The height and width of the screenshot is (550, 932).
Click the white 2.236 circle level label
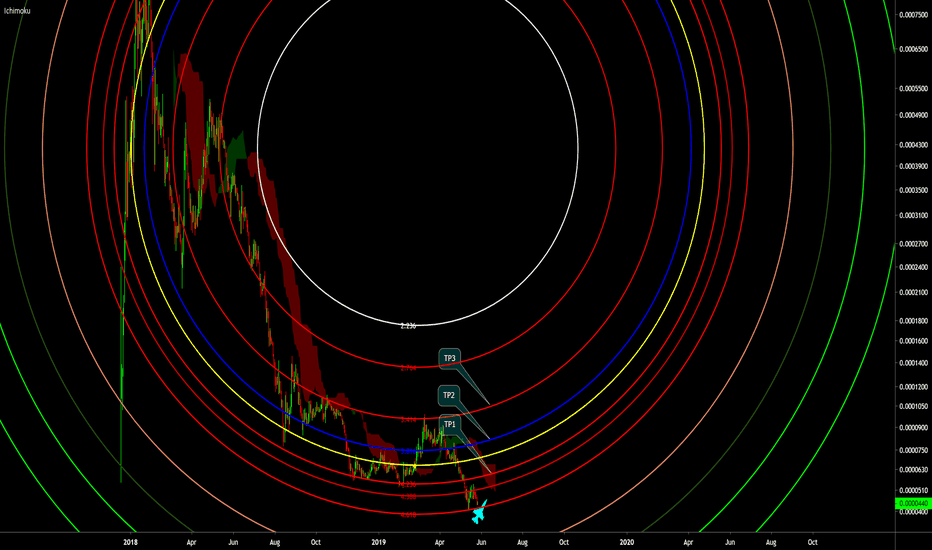click(408, 326)
